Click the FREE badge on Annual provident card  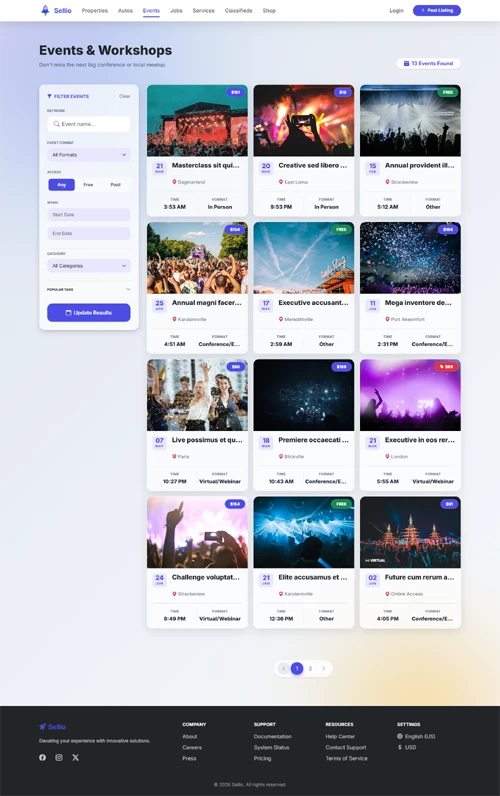[448, 92]
